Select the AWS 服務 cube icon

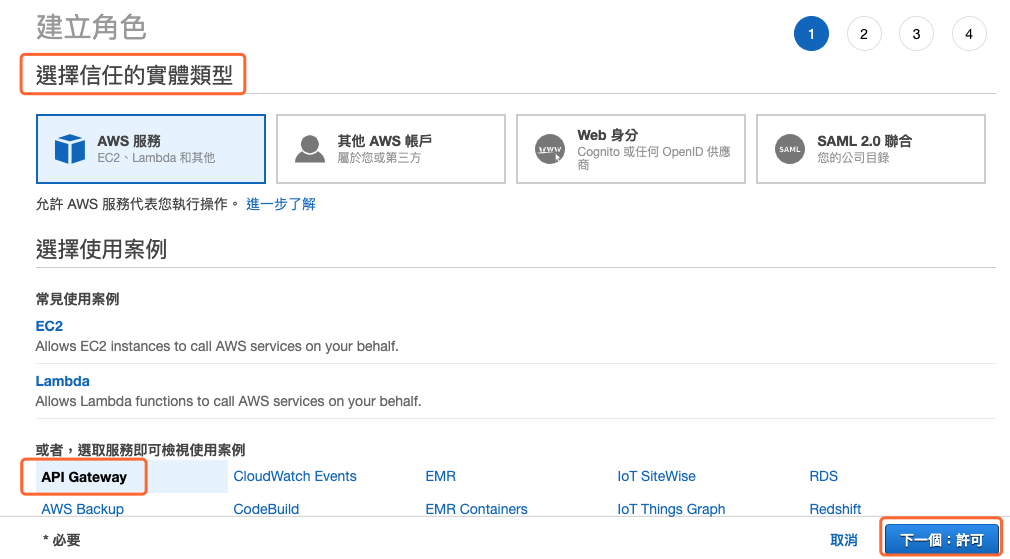[x=70, y=149]
